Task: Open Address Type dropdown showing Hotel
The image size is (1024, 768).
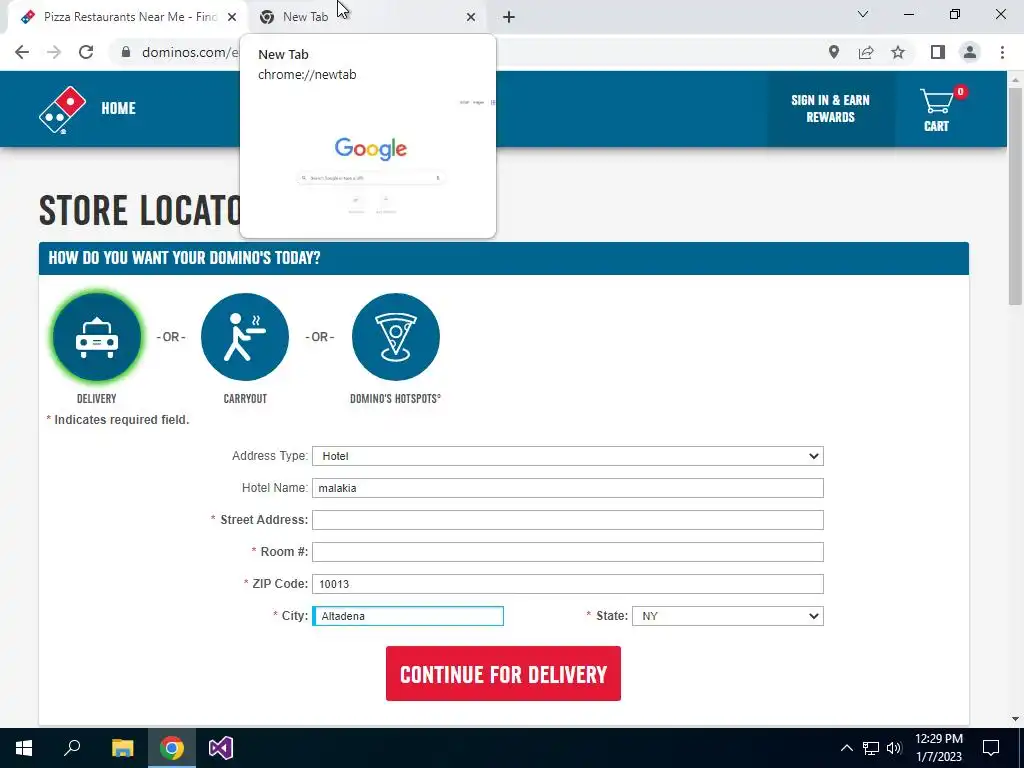Action: (x=568, y=456)
